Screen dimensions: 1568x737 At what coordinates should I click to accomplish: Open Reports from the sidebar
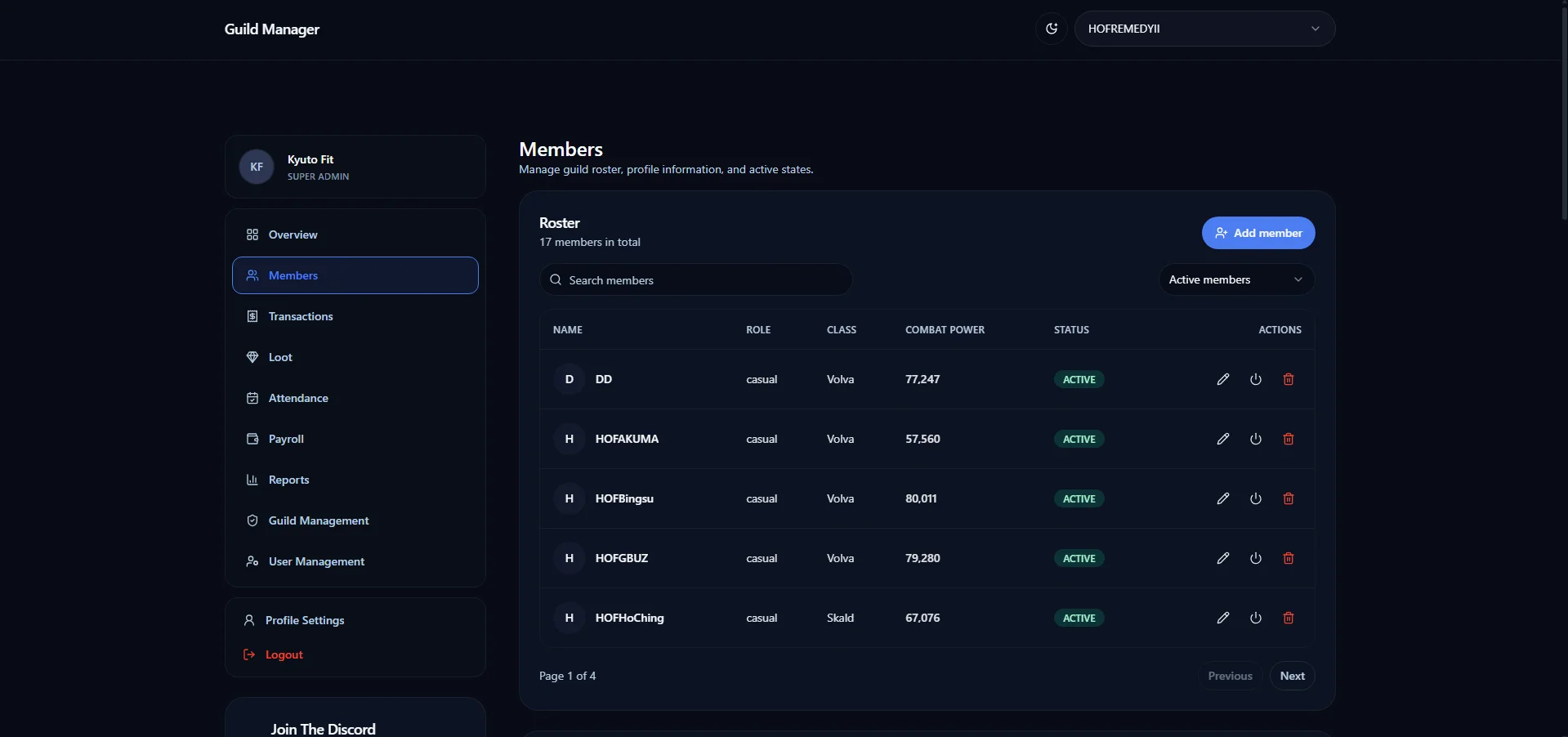point(355,480)
